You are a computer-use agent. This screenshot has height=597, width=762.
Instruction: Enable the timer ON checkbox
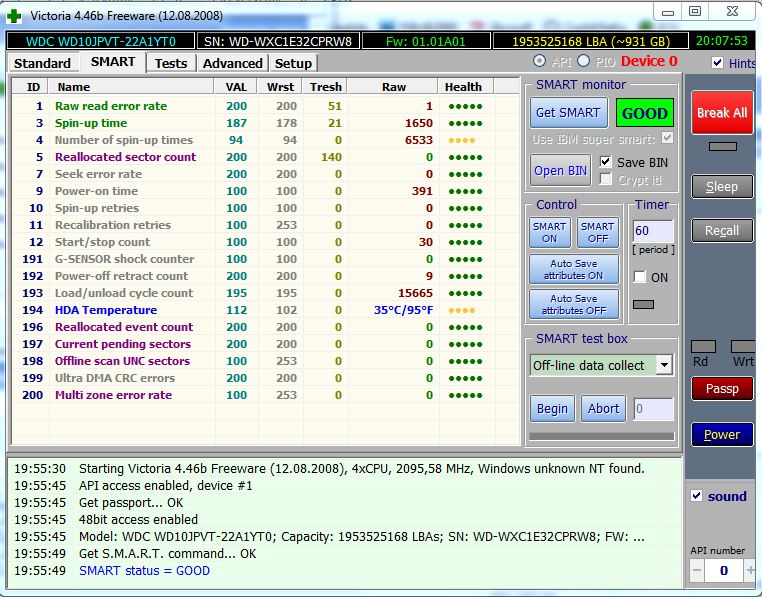pos(640,277)
